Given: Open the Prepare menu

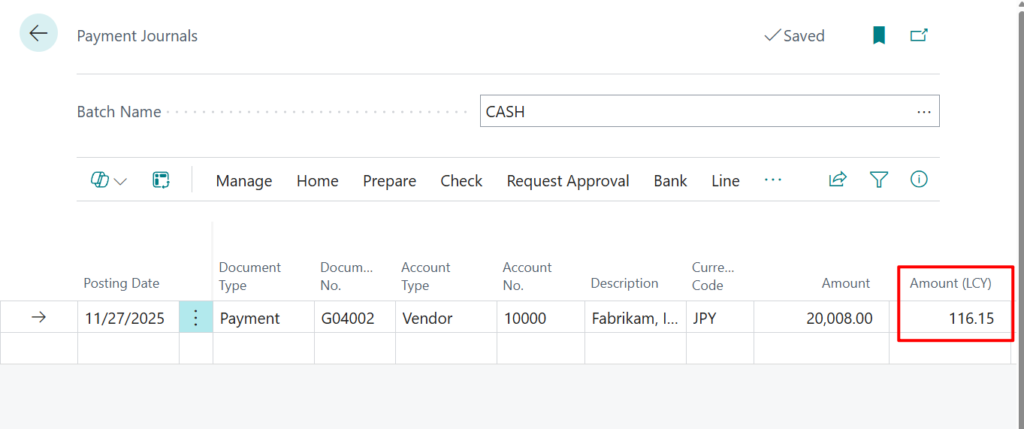Looking at the screenshot, I should pyautogui.click(x=389, y=181).
